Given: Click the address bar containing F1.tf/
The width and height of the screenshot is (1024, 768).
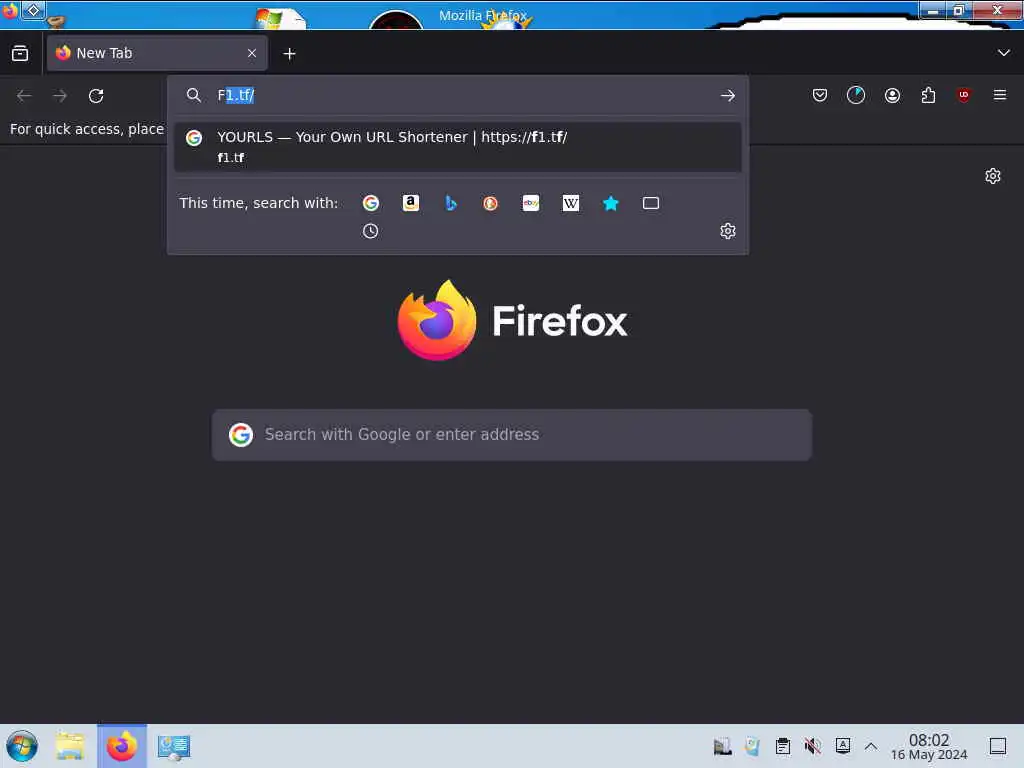Looking at the screenshot, I should [x=460, y=95].
